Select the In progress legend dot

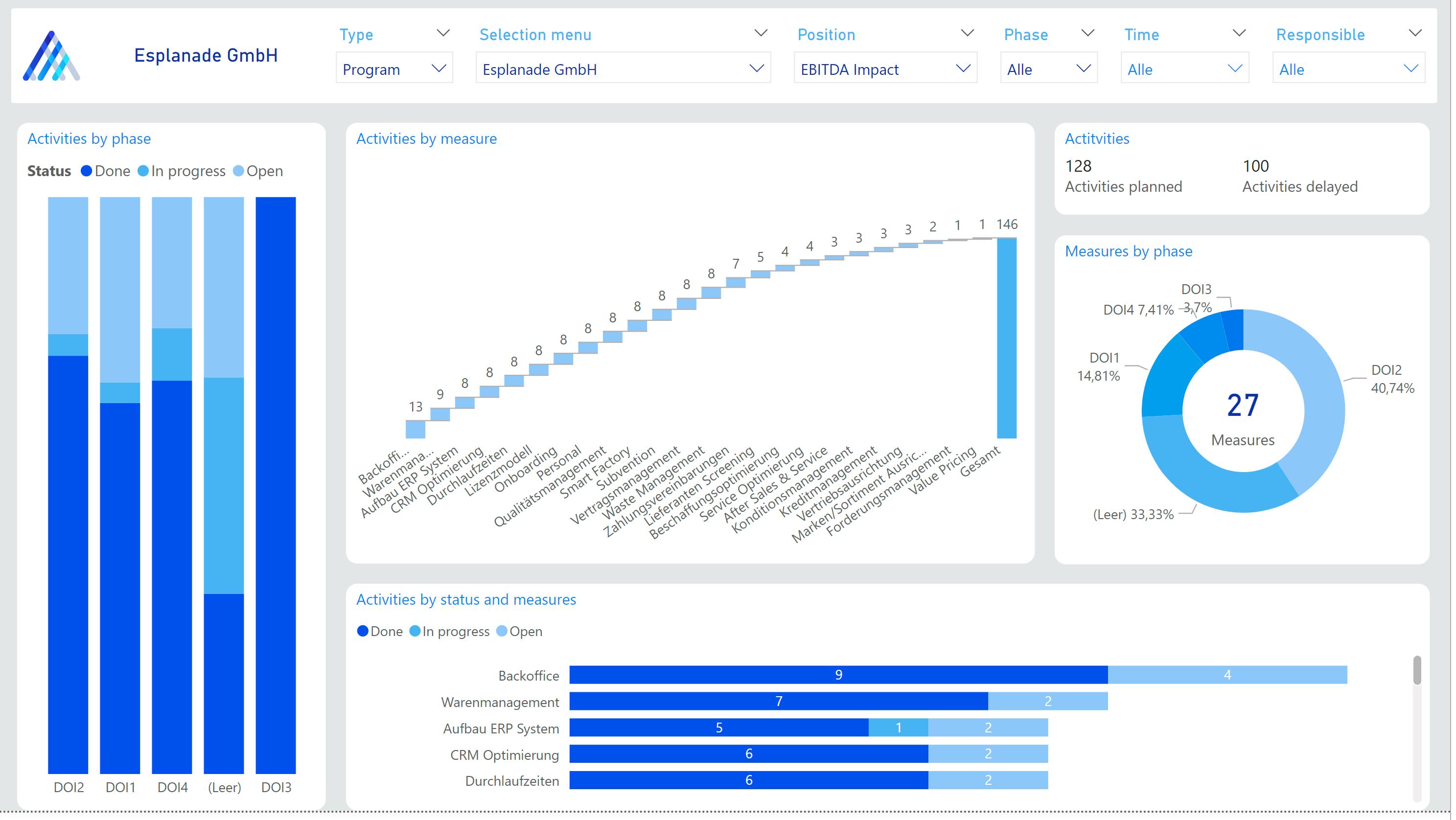[142, 171]
